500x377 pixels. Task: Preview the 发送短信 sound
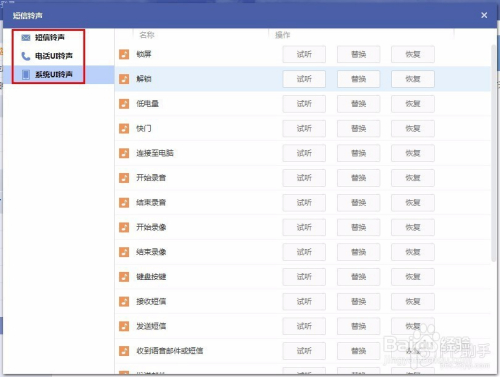pos(304,326)
